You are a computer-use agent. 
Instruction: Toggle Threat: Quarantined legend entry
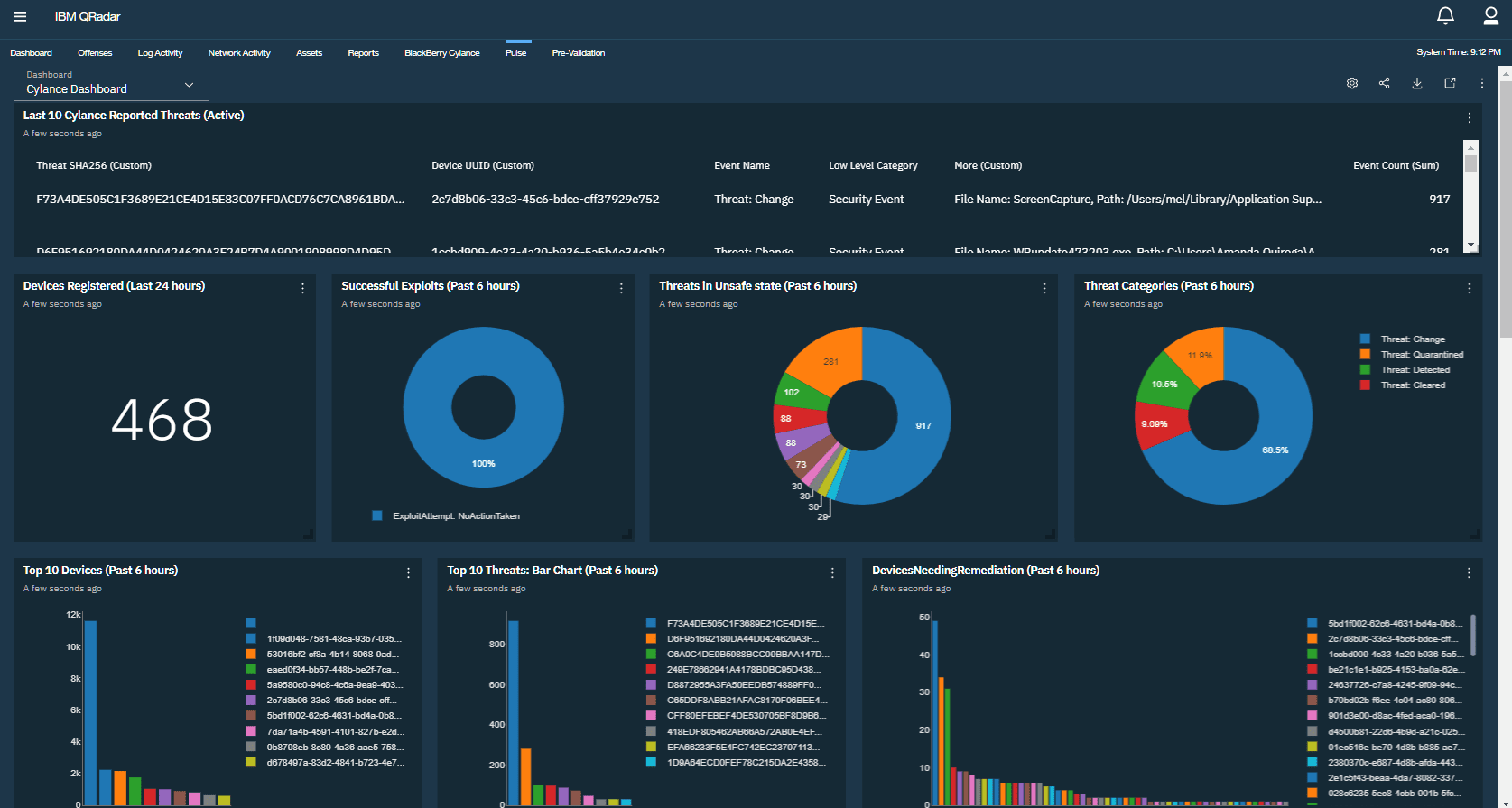[x=1422, y=355]
